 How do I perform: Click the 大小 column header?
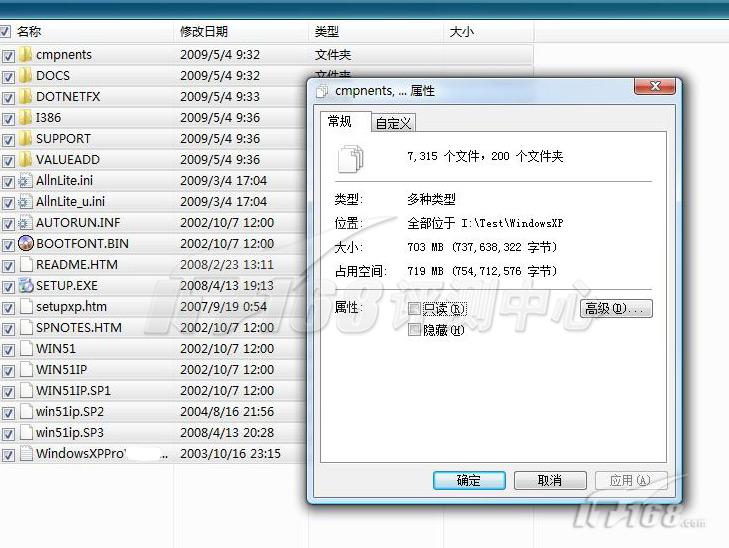tap(461, 32)
